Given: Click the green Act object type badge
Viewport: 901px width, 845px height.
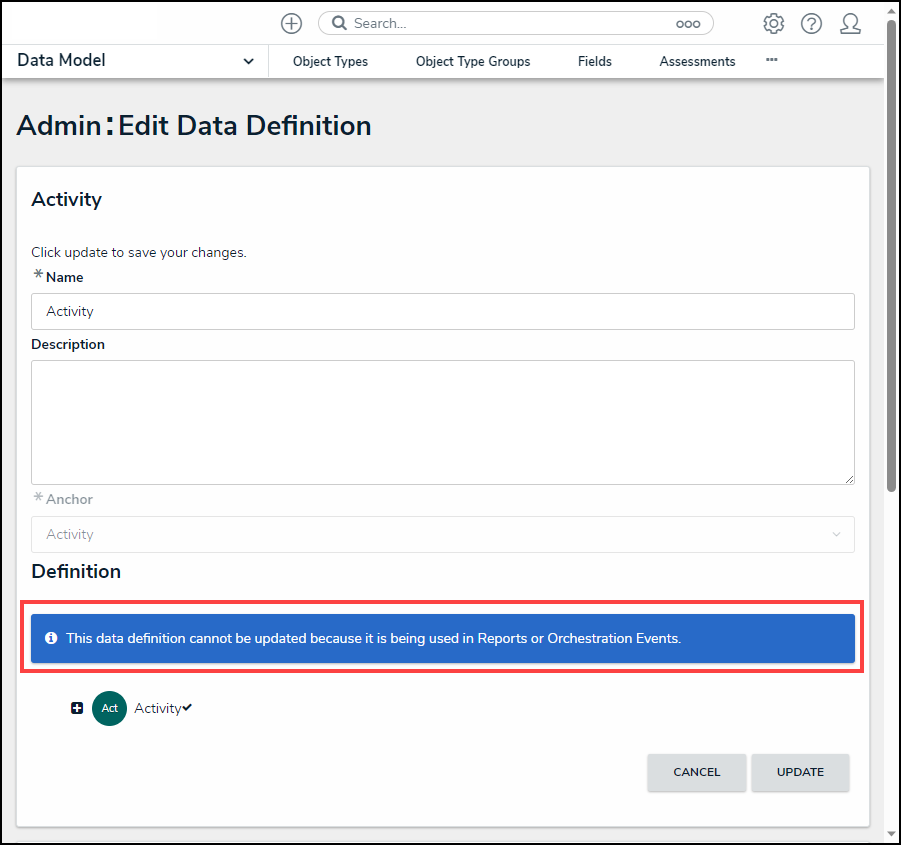Looking at the screenshot, I should click(x=109, y=708).
